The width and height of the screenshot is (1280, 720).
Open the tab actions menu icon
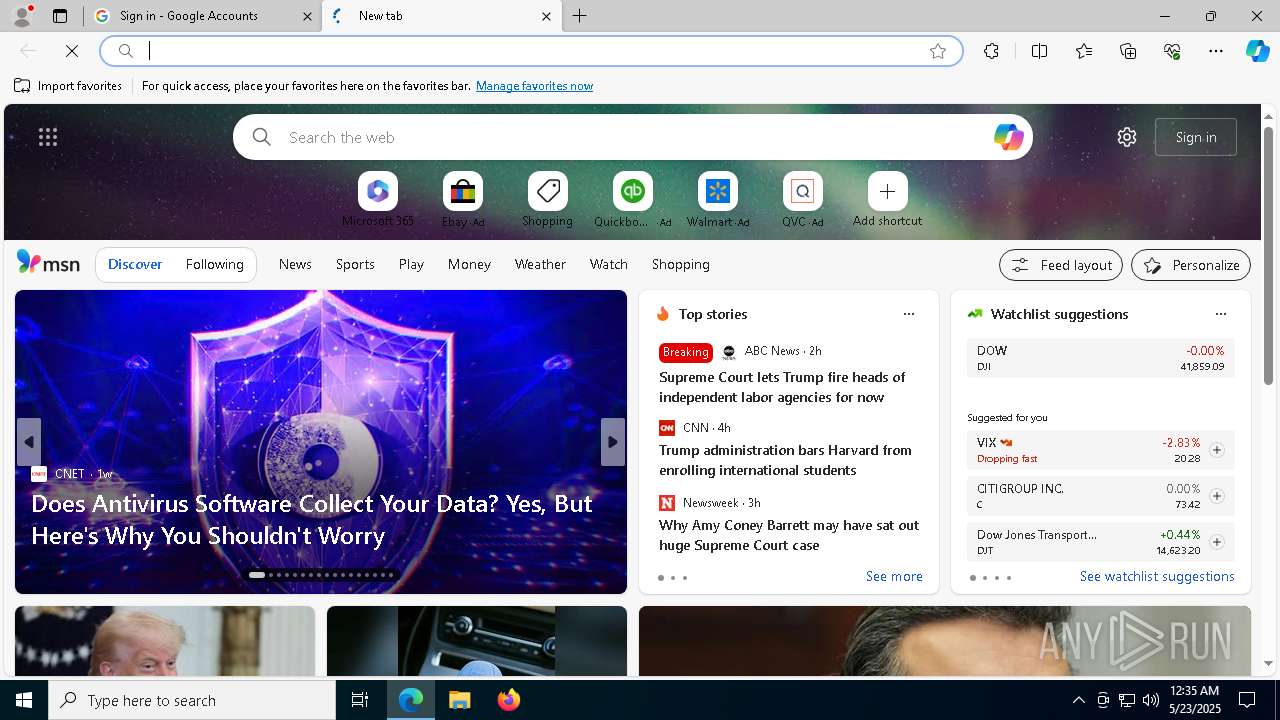[x=60, y=16]
